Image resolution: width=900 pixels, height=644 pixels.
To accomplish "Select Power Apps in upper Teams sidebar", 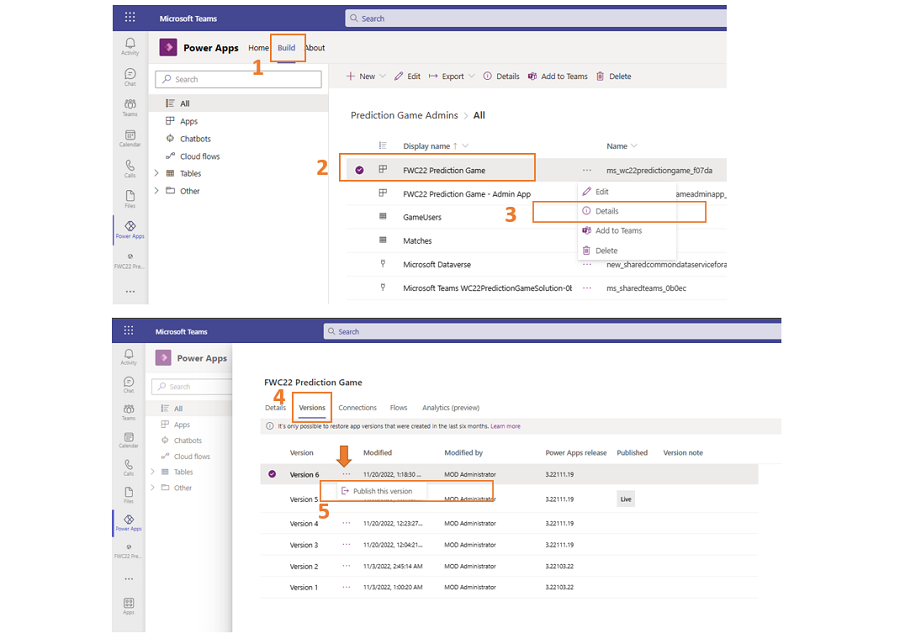I will pyautogui.click(x=130, y=230).
